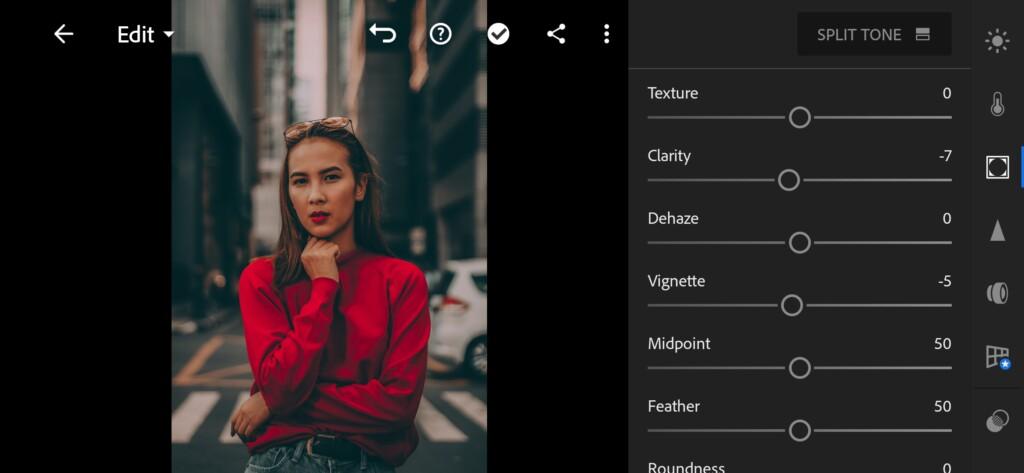Adjust the Feather slider handle

[799, 431]
